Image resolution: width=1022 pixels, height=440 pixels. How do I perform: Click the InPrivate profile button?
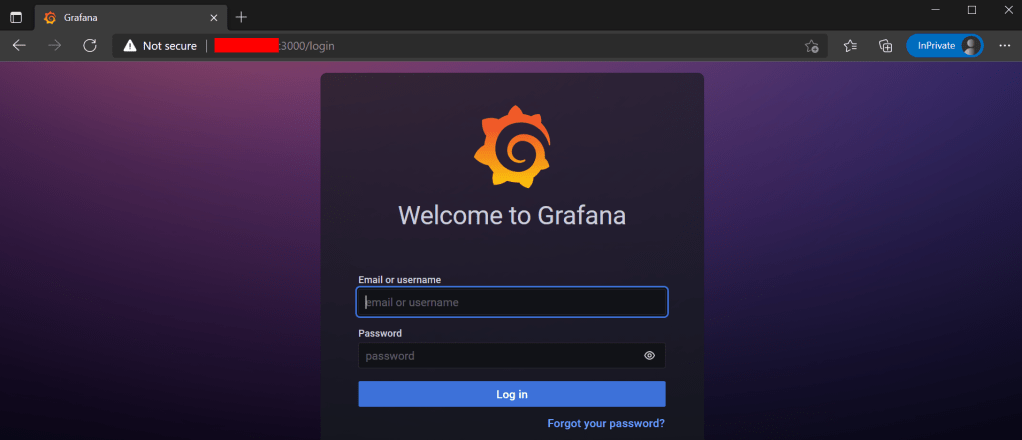(944, 46)
